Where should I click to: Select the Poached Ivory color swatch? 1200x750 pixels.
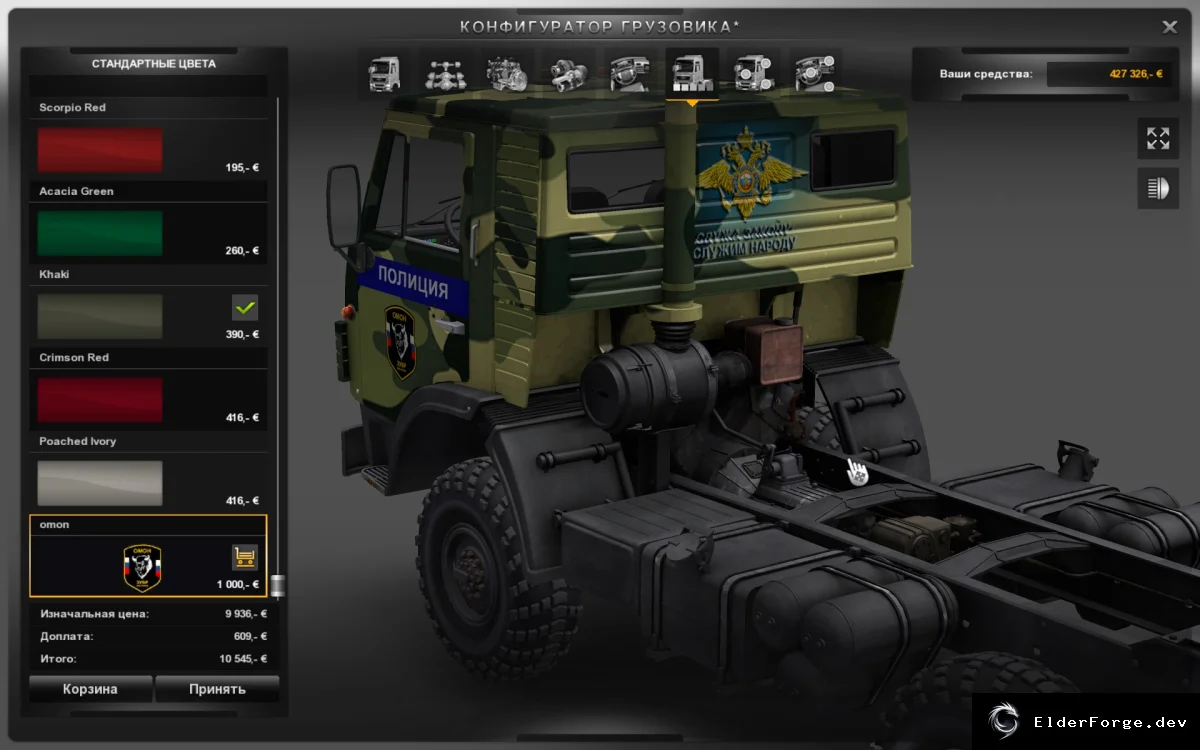coord(100,483)
